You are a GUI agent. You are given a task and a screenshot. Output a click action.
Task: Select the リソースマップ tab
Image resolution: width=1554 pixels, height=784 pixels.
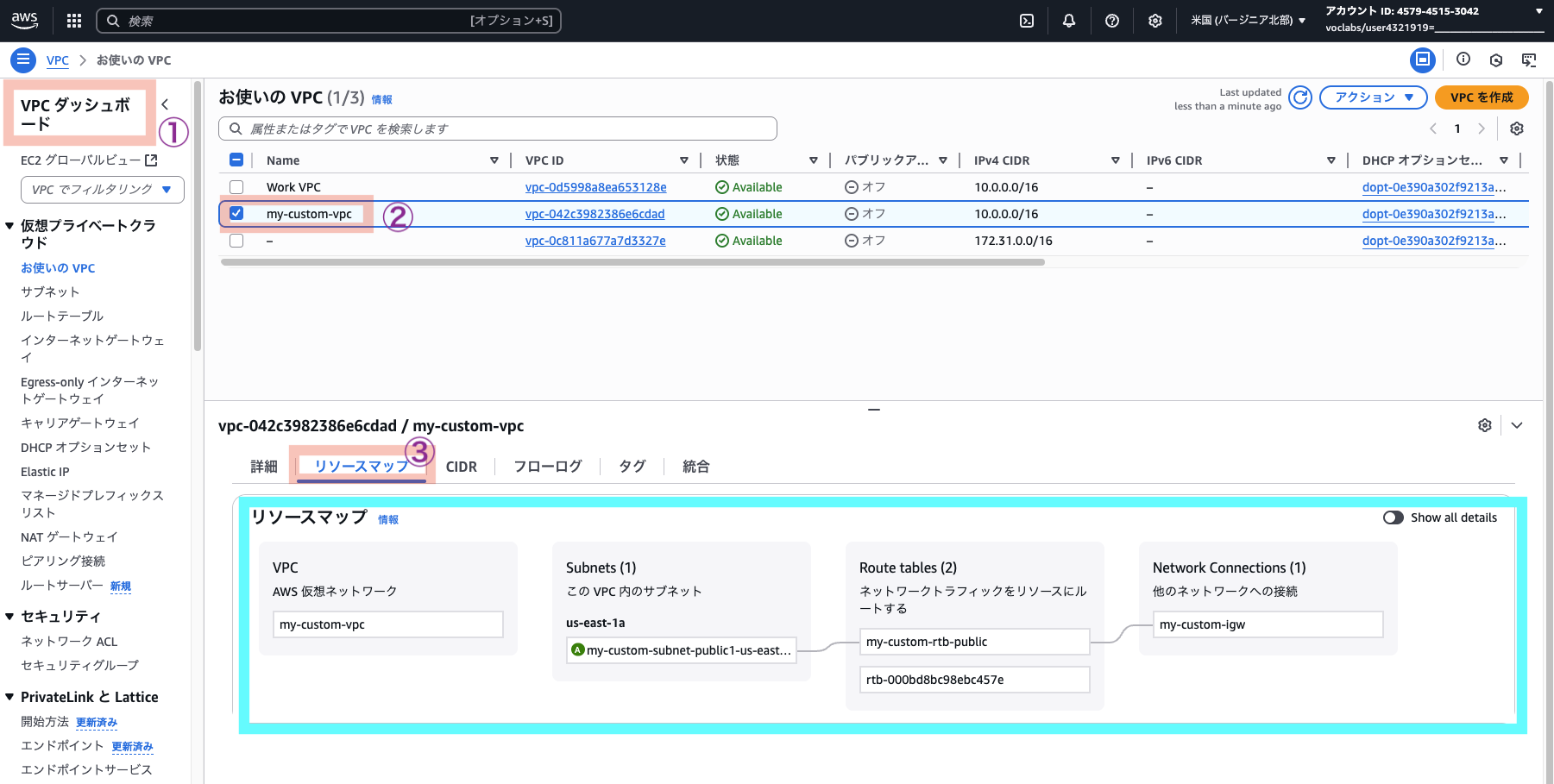[362, 467]
